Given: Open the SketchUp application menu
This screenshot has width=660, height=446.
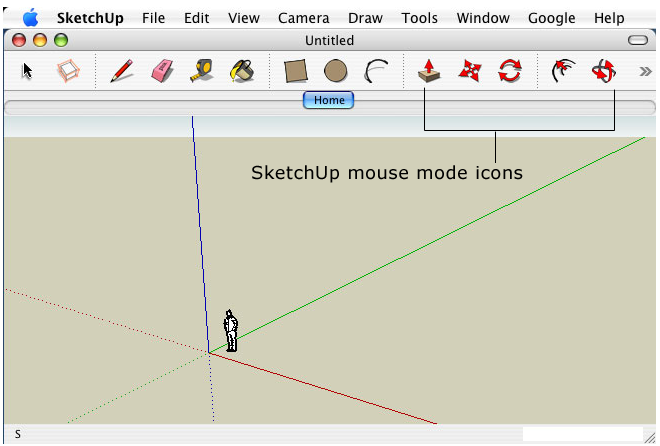Looking at the screenshot, I should point(90,18).
